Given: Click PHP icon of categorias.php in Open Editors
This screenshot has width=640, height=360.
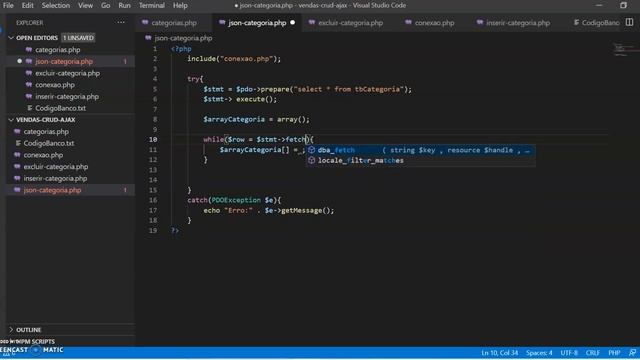Looking at the screenshot, I should tap(29, 49).
